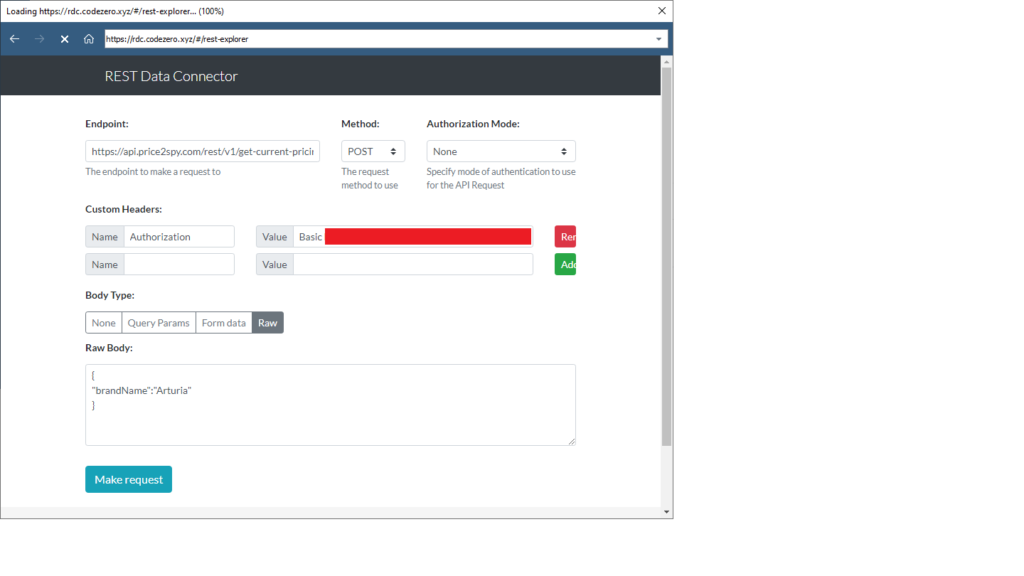The image size is (1024, 576).
Task: Click the "Body Type:" label
Action: pos(110,295)
